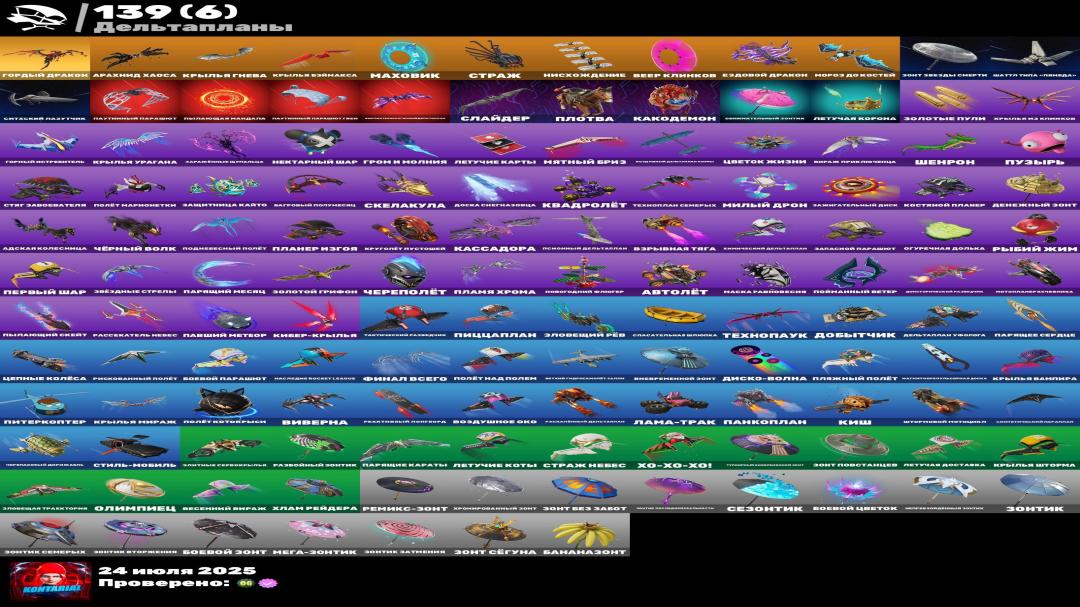Screen dimensions: 1080x607
Task: Choose the СТИЛЬ-МОБИЛЬ glider
Action: [x=135, y=449]
